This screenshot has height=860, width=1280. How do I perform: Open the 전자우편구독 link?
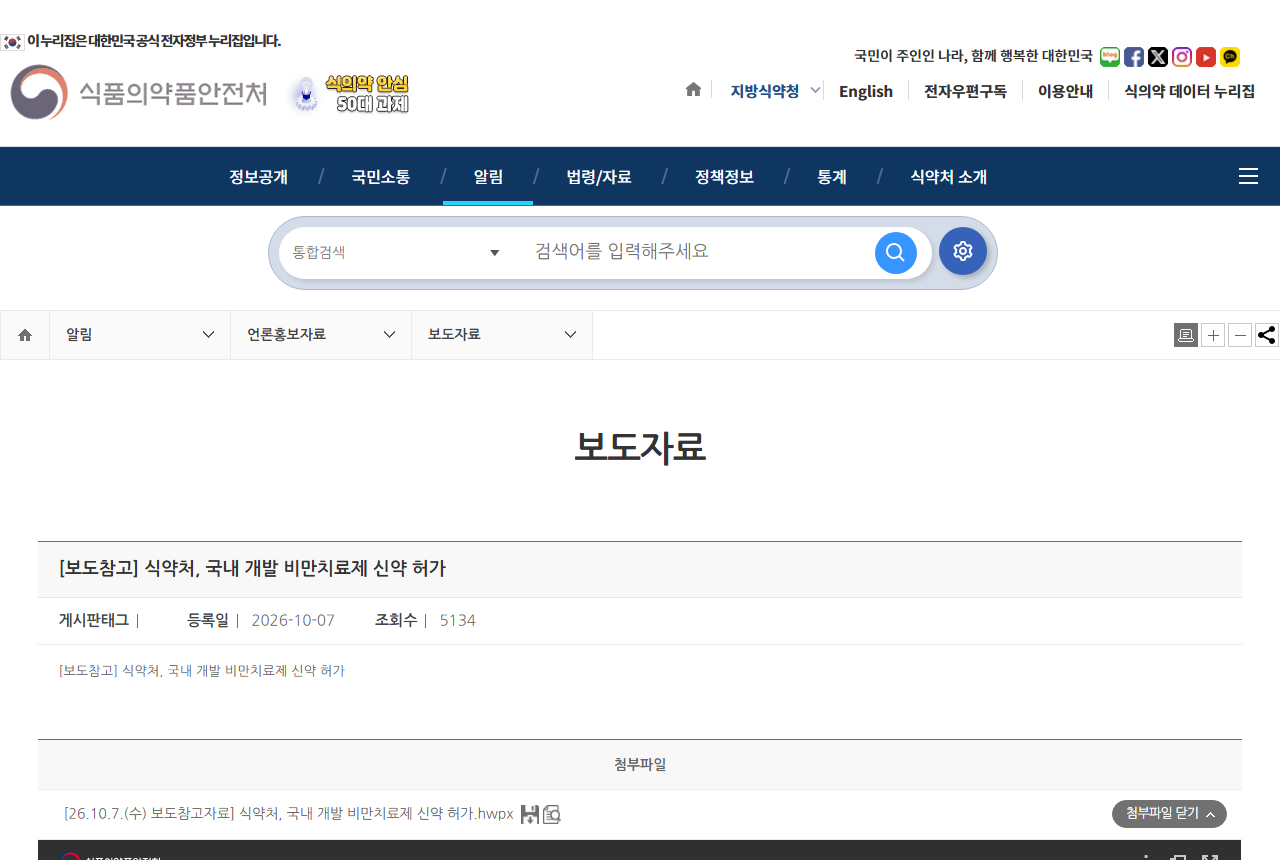pos(965,91)
